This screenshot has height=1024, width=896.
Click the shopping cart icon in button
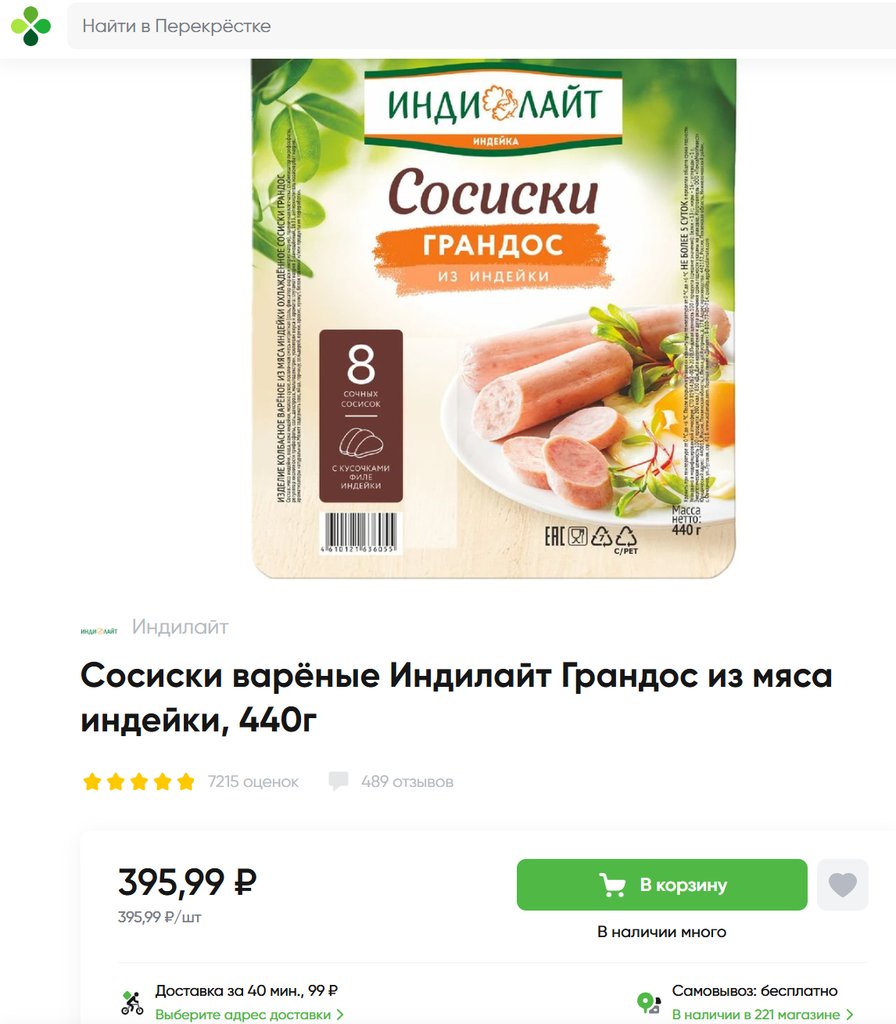tap(612, 885)
